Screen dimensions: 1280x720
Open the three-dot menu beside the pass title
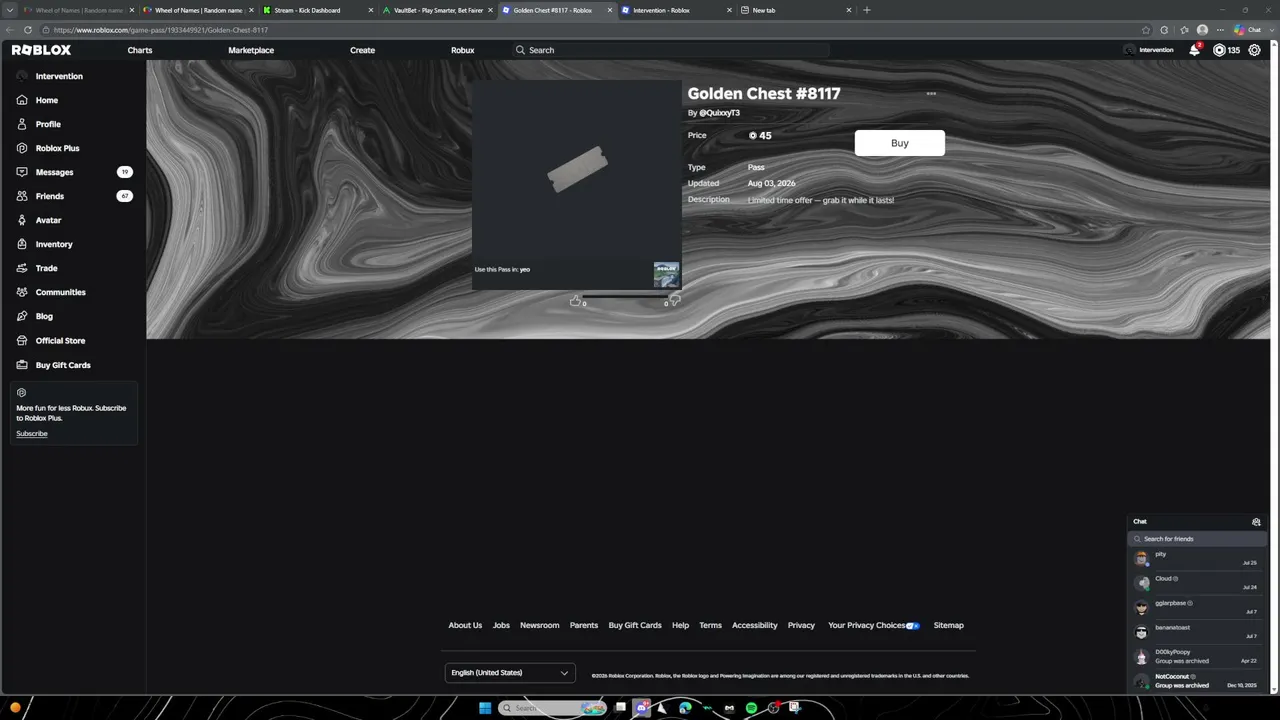(x=931, y=94)
